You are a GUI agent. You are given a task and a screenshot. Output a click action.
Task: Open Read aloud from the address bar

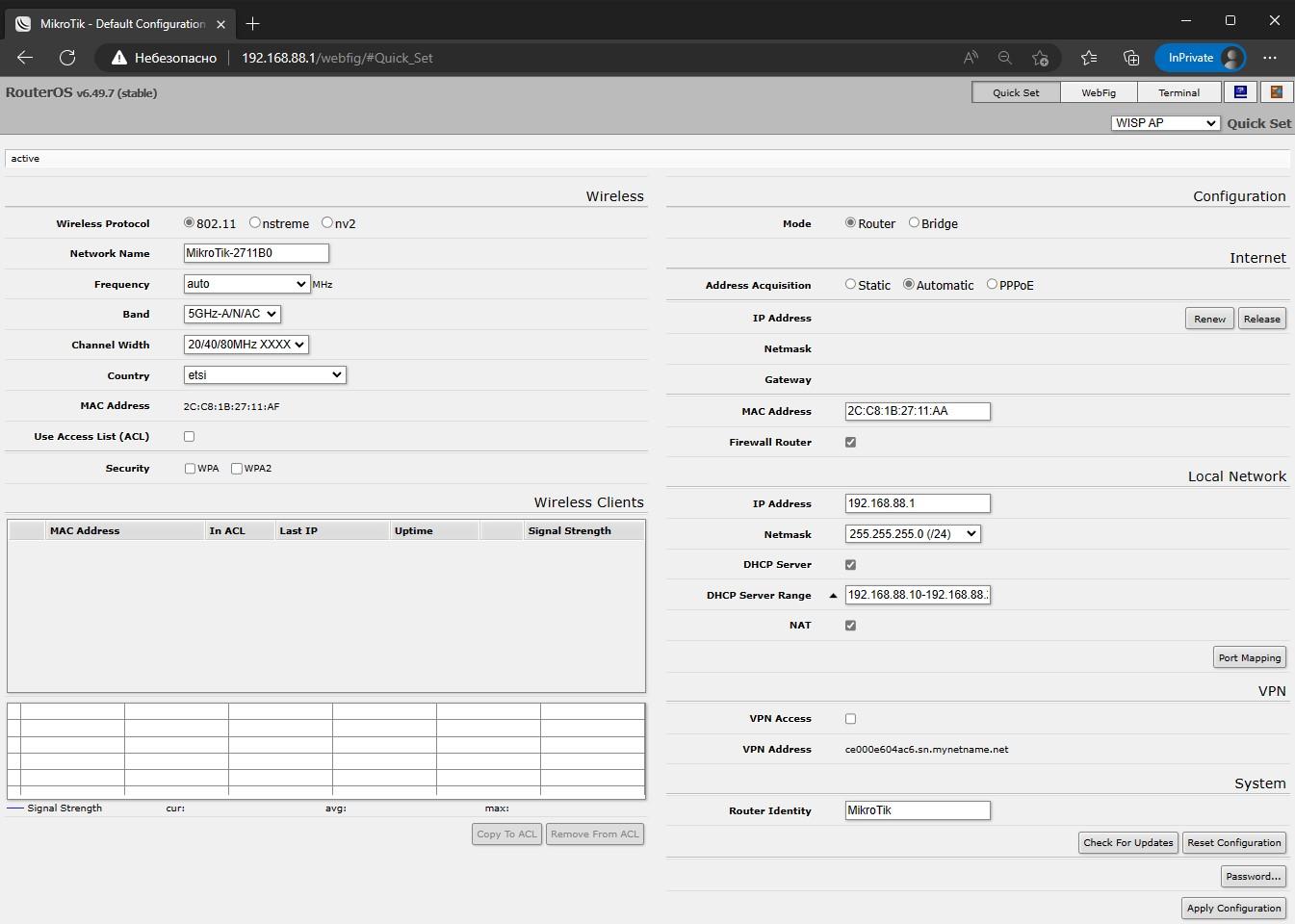click(971, 58)
